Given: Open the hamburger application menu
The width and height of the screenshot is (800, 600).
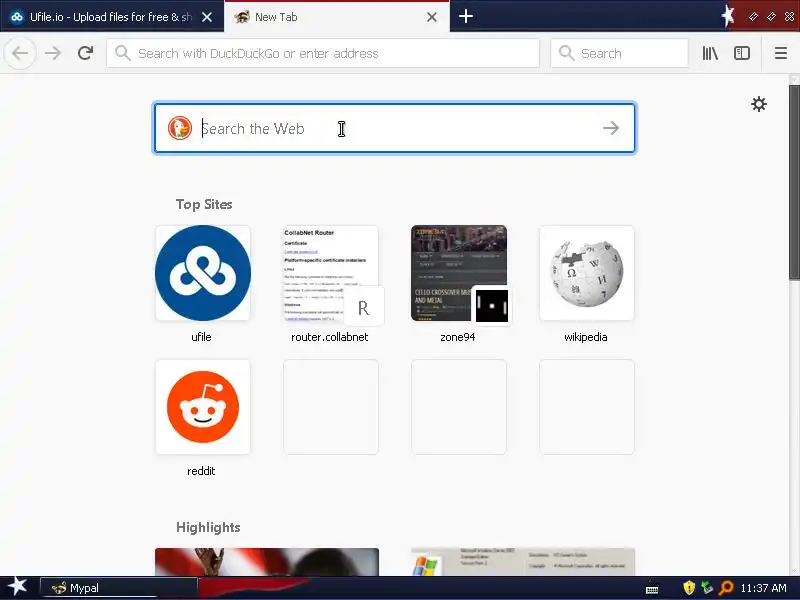Looking at the screenshot, I should (x=781, y=53).
